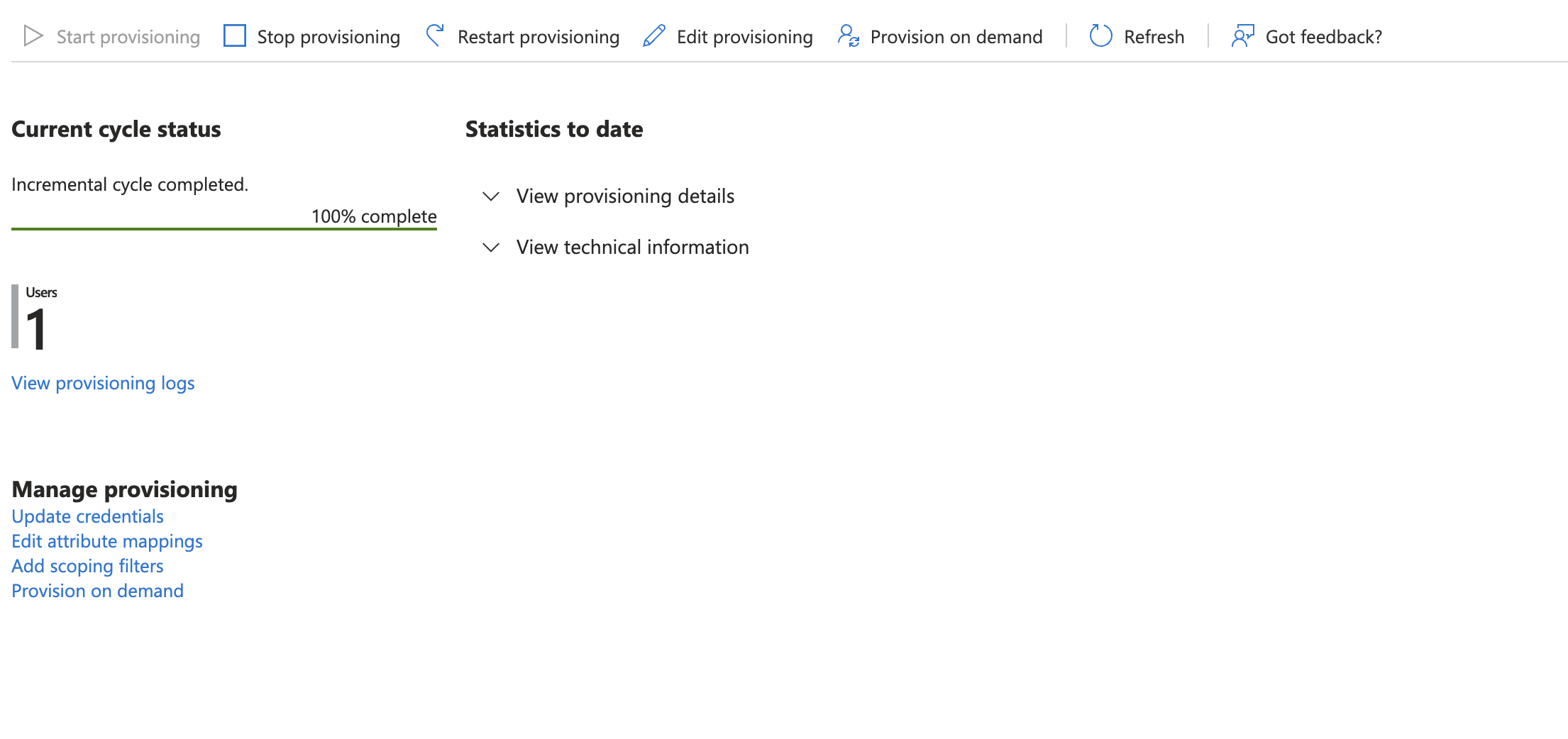Open Edit attribute mappings link
1568x739 pixels.
pos(107,541)
